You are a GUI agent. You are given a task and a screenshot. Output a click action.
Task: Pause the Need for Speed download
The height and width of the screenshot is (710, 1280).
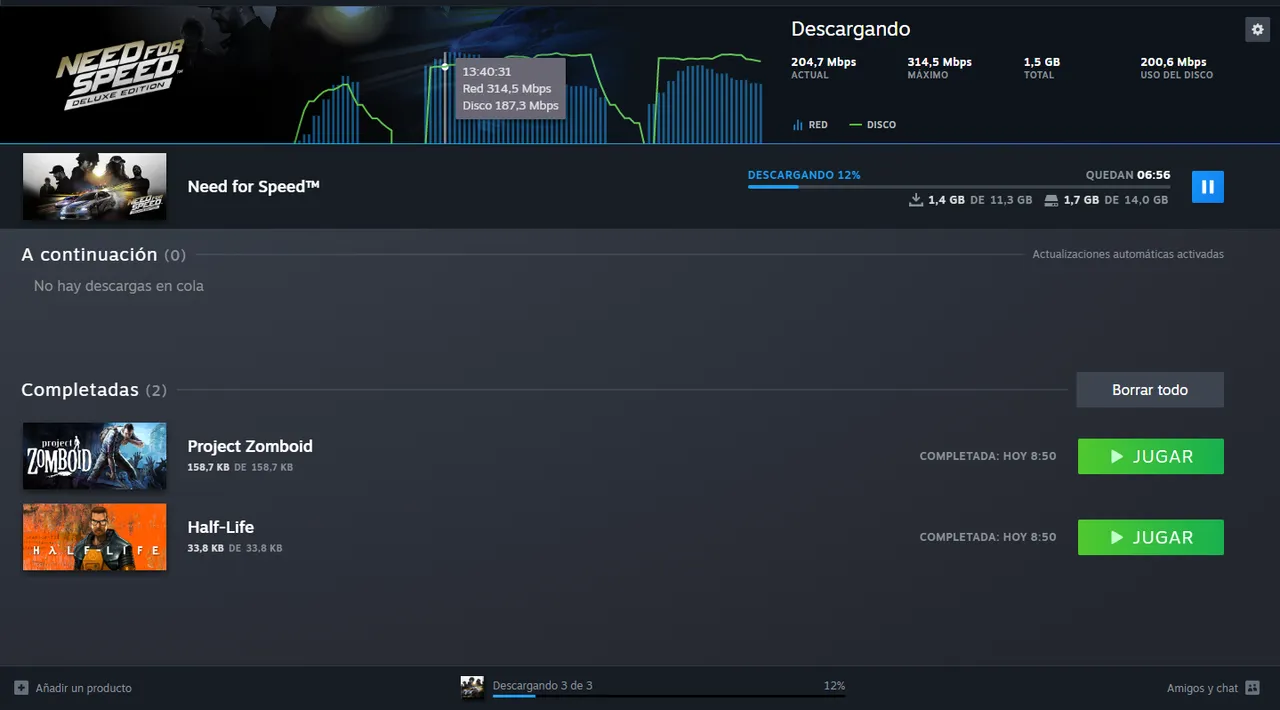pos(1207,187)
